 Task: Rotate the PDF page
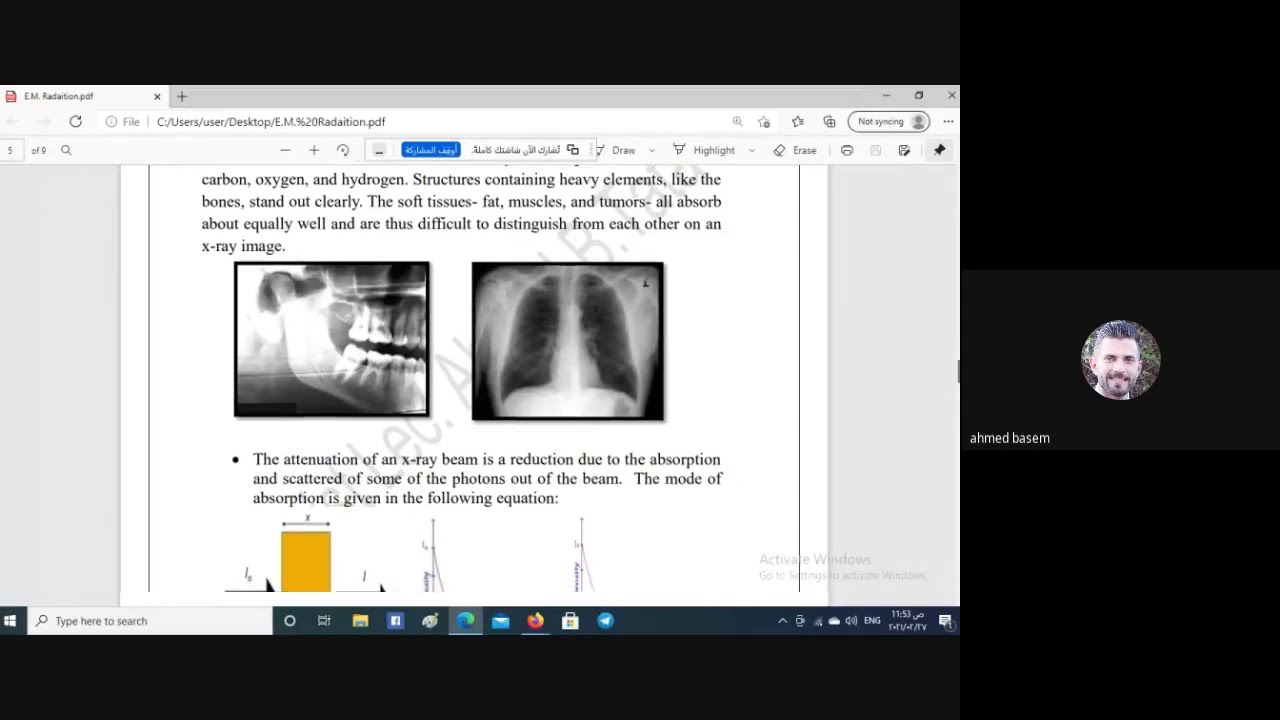coord(343,150)
